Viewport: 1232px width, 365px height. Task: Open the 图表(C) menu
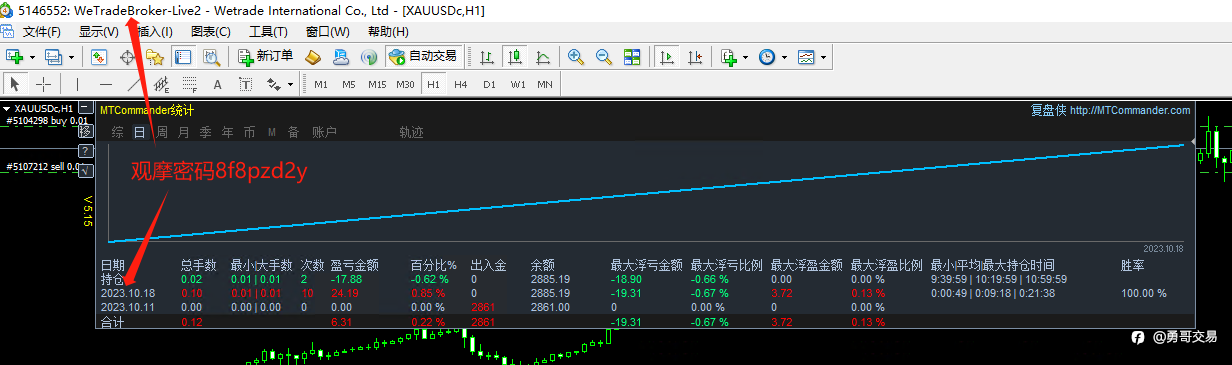[211, 32]
